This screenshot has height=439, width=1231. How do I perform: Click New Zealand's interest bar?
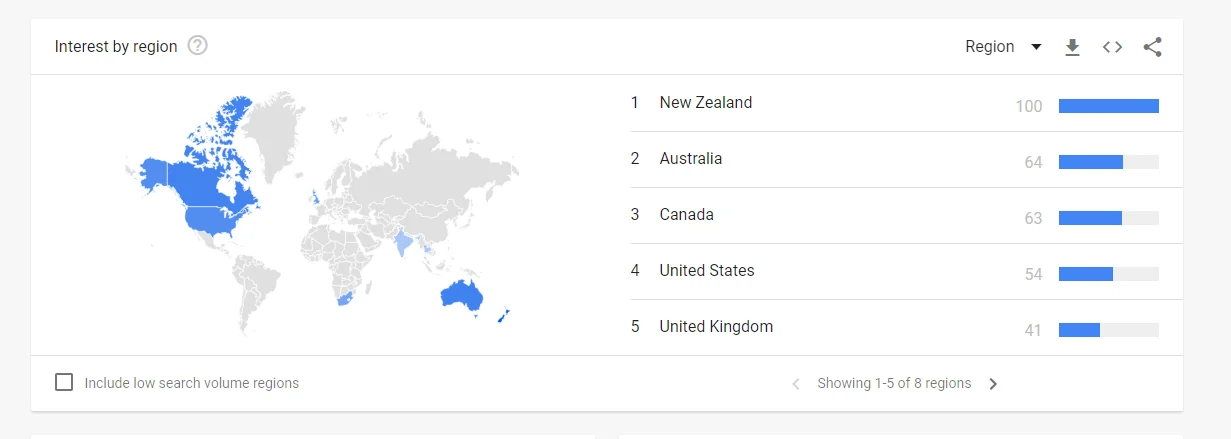[x=1108, y=106]
